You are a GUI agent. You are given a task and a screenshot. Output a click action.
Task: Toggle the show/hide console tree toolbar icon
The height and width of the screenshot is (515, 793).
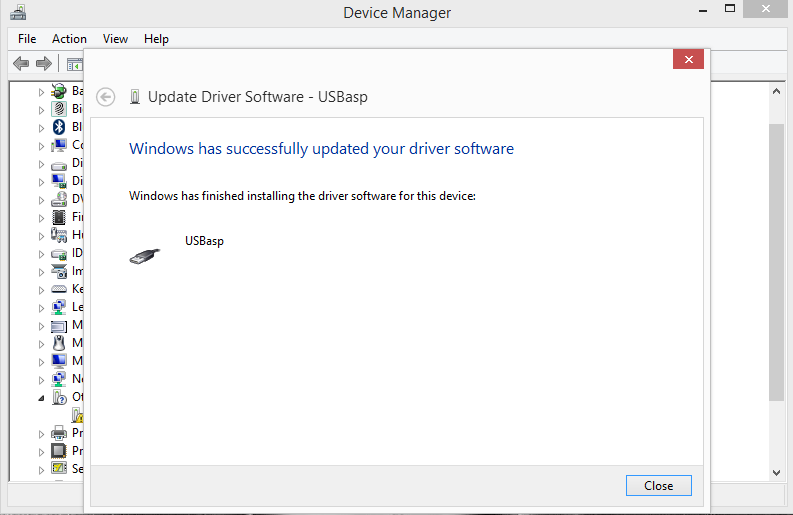click(75, 65)
